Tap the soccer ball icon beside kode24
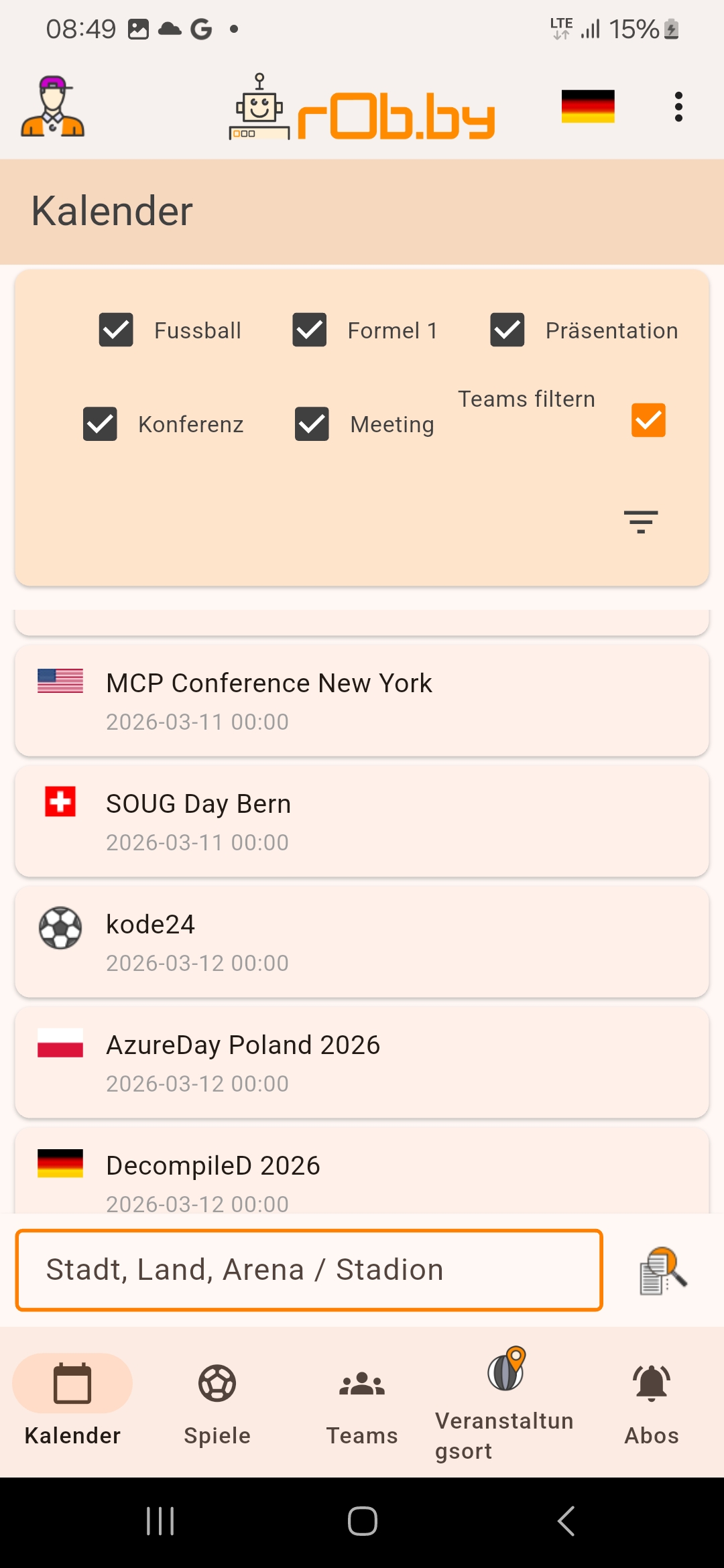Screen dimensions: 724x1568 (x=60, y=928)
